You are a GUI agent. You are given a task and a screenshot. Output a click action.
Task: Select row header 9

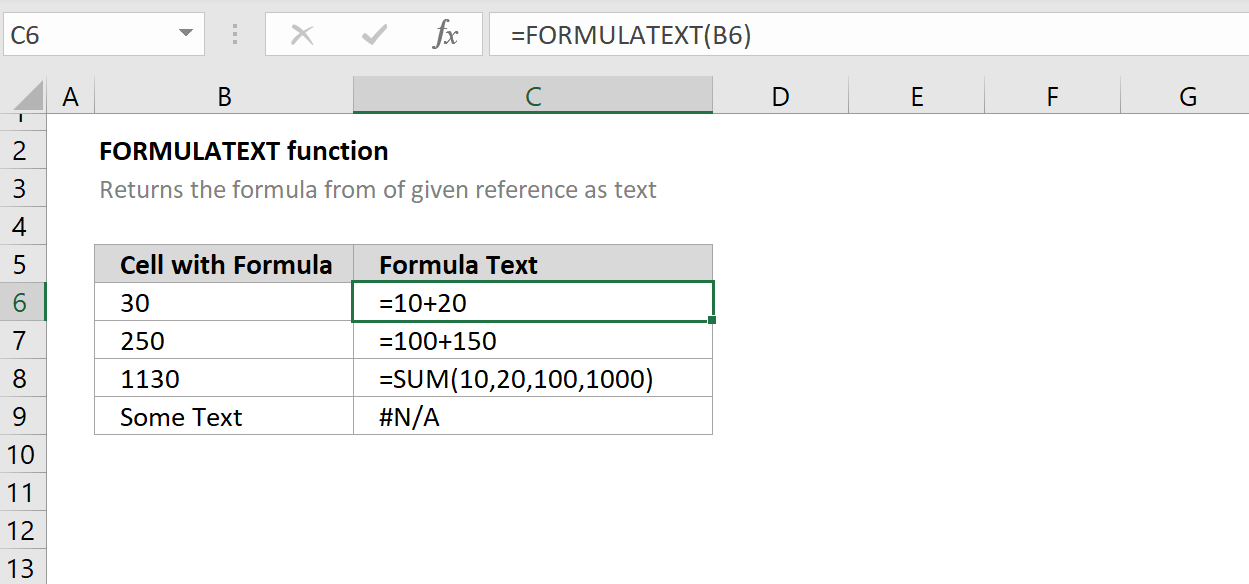[22, 417]
